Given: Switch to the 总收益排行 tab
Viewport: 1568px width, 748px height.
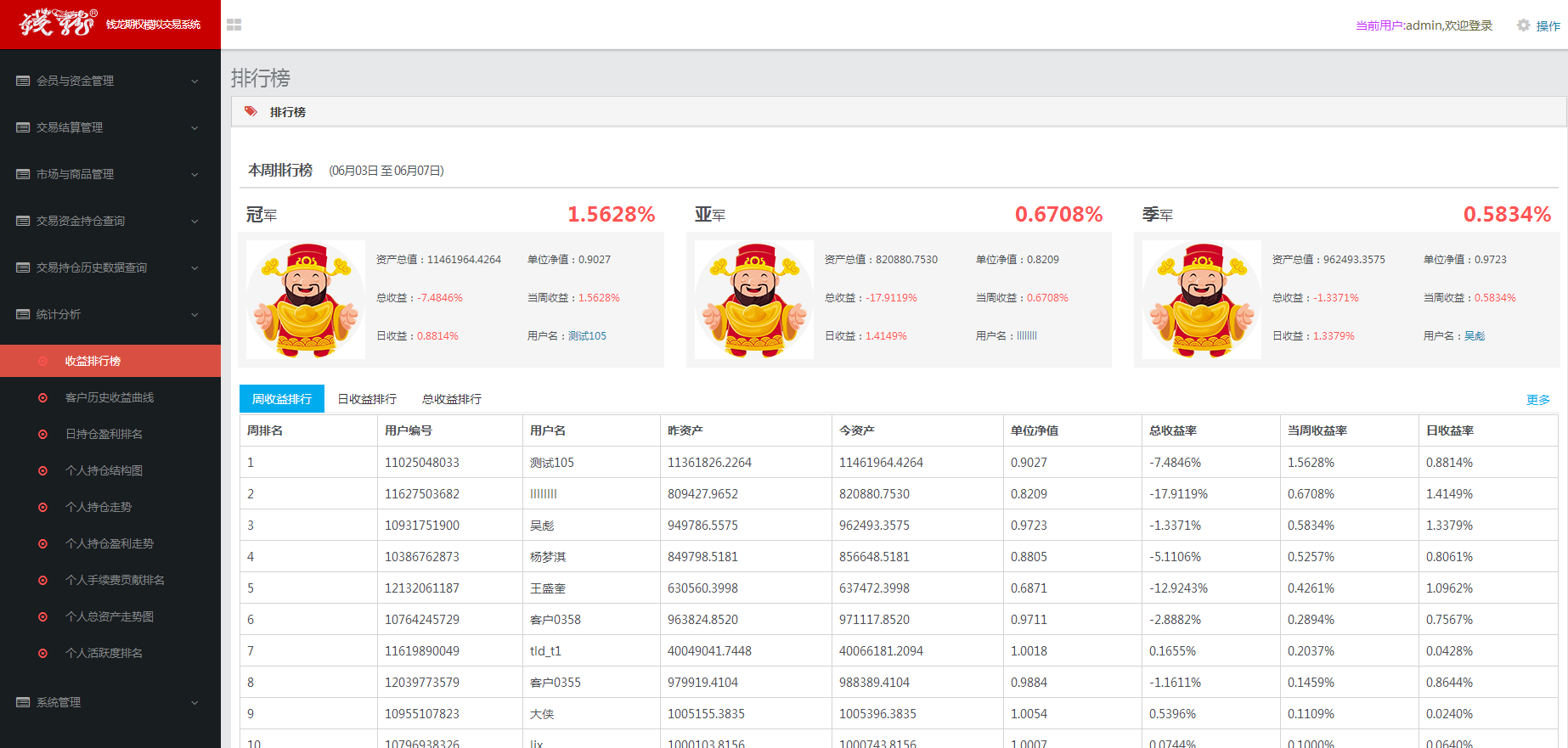Looking at the screenshot, I should (452, 399).
